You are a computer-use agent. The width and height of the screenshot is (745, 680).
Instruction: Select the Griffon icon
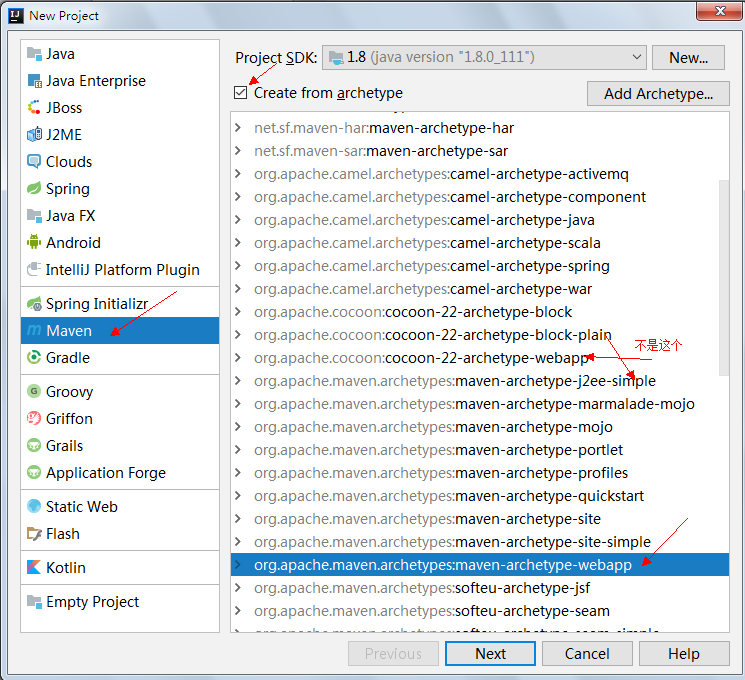click(x=34, y=419)
